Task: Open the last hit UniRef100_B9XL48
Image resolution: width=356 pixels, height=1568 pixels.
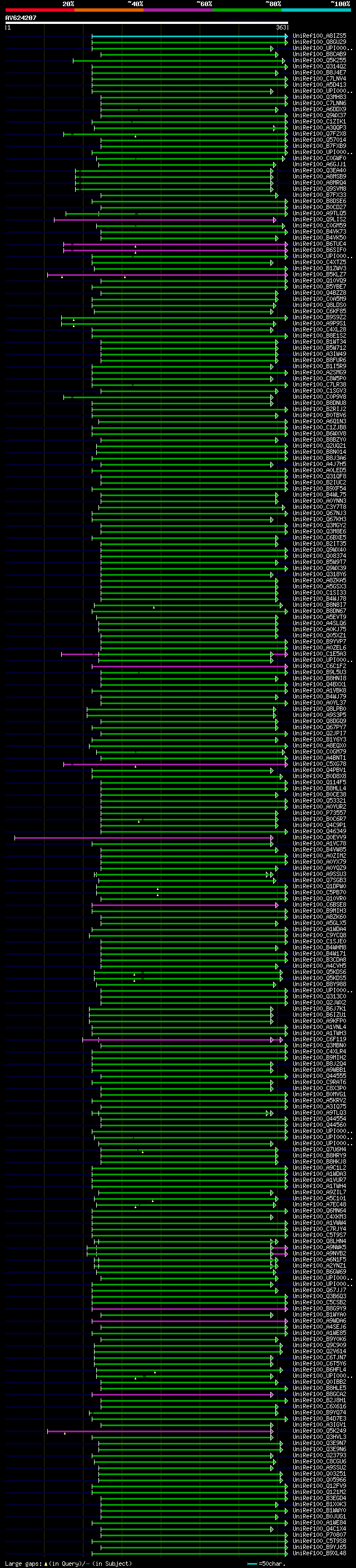Action: [319, 1554]
